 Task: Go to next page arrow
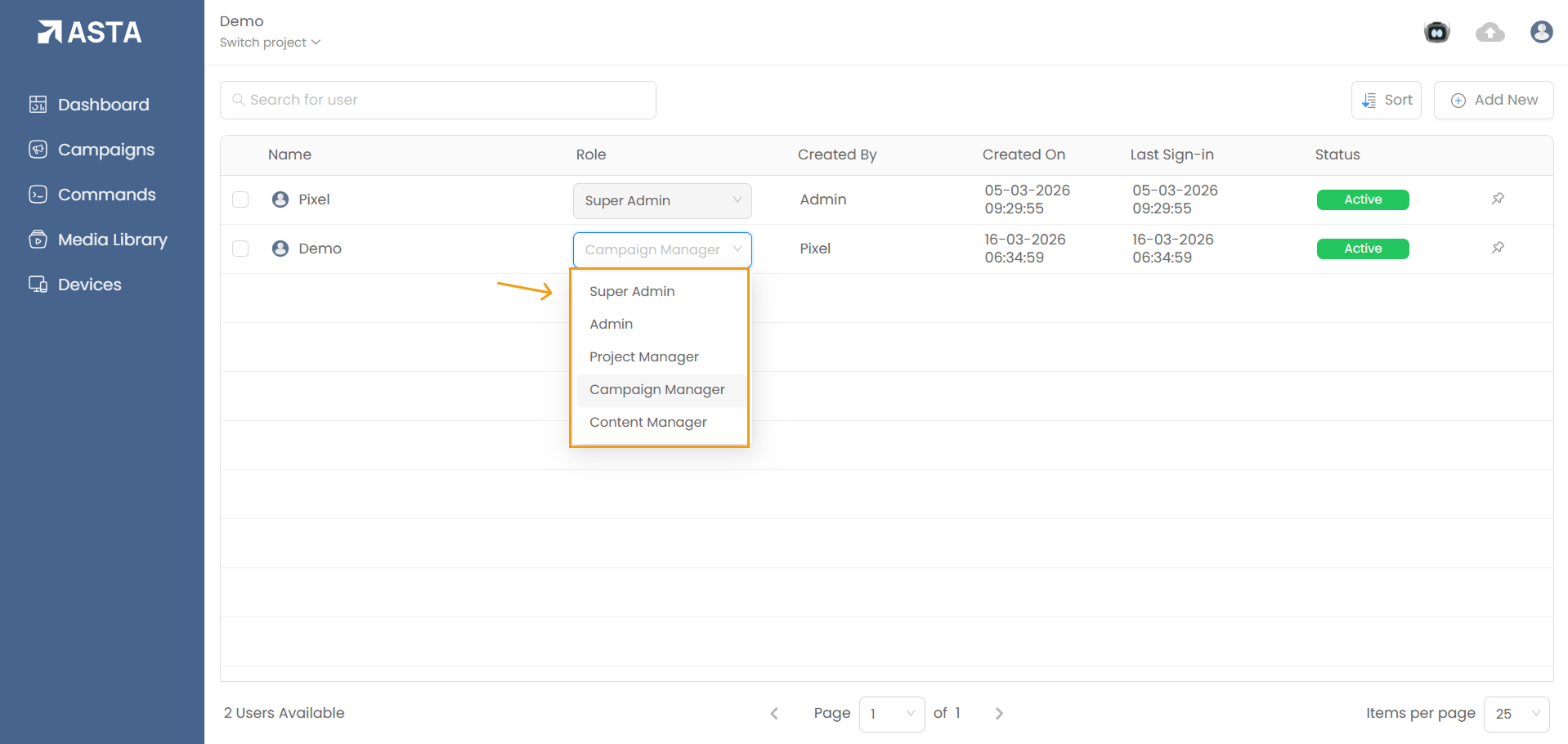pyautogui.click(x=999, y=714)
